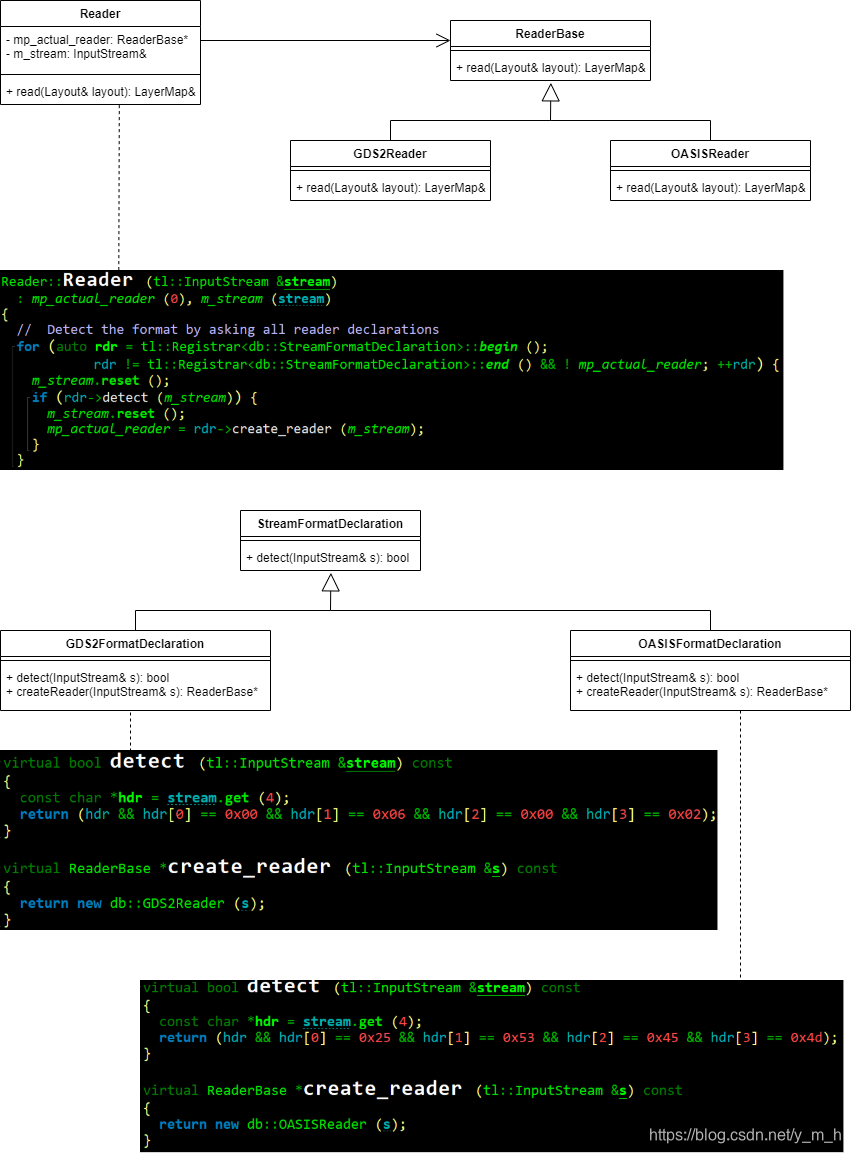Click OASISReader's read(Layout& layout) method
Viewport: 851px width, 1154px height.
click(x=710, y=188)
